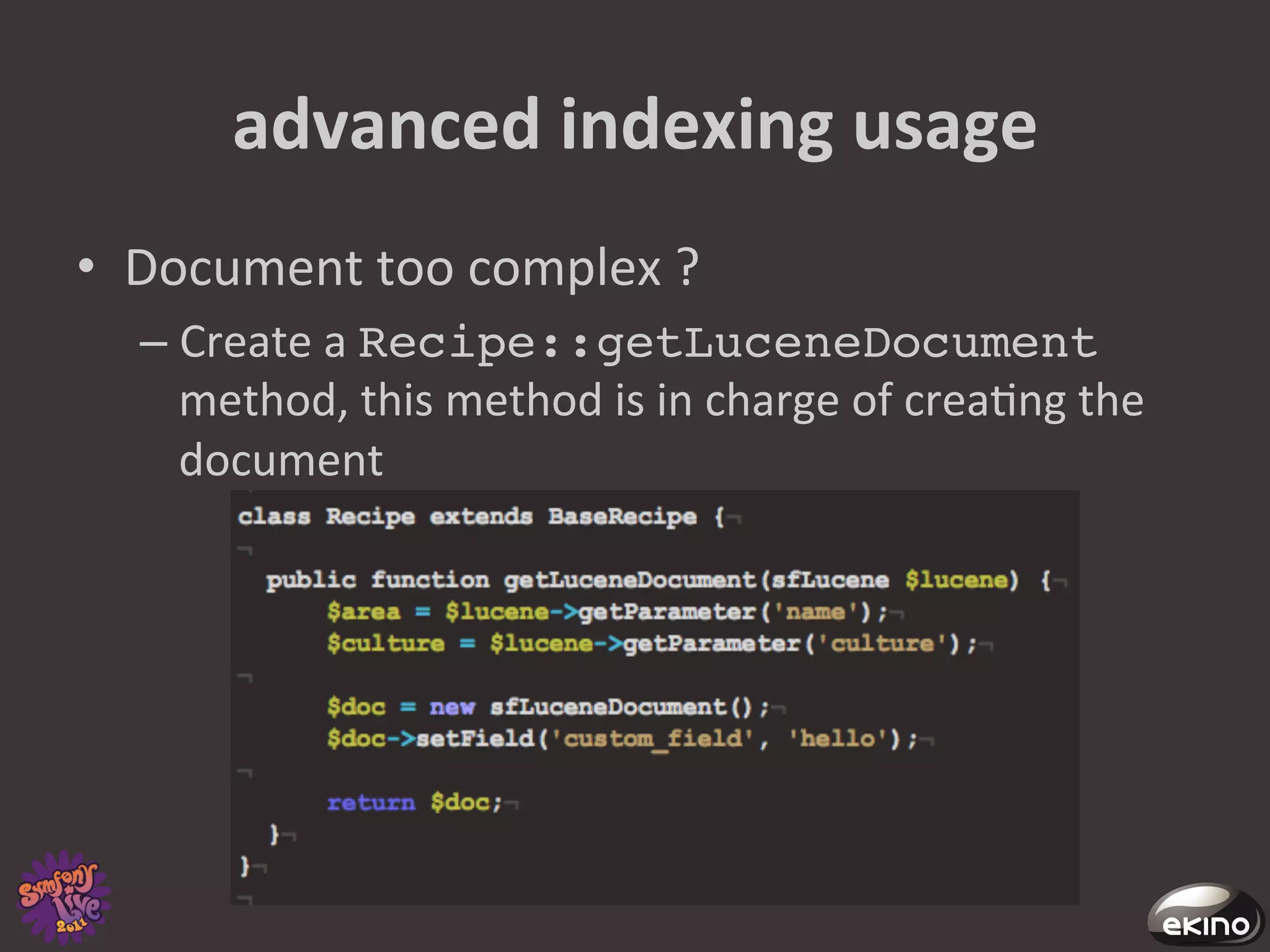Viewport: 1270px width, 952px height.
Task: Select the 'Document too complex ?' bullet
Action: (412, 268)
